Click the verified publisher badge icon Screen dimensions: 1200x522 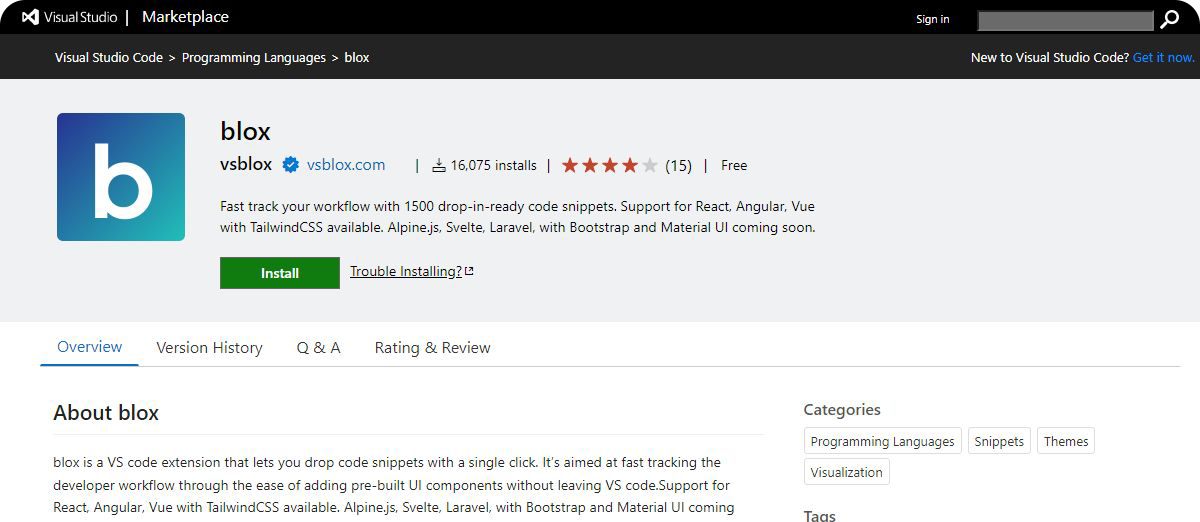click(290, 165)
